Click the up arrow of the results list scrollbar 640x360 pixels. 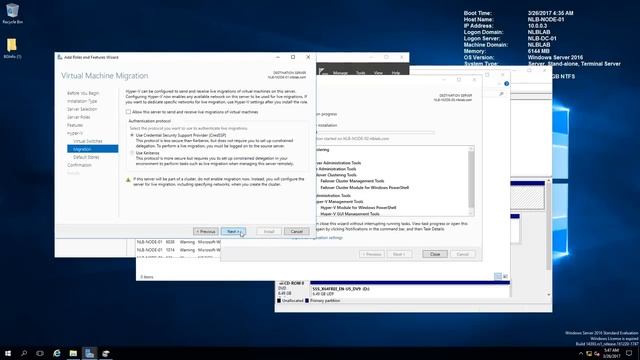coord(471,149)
